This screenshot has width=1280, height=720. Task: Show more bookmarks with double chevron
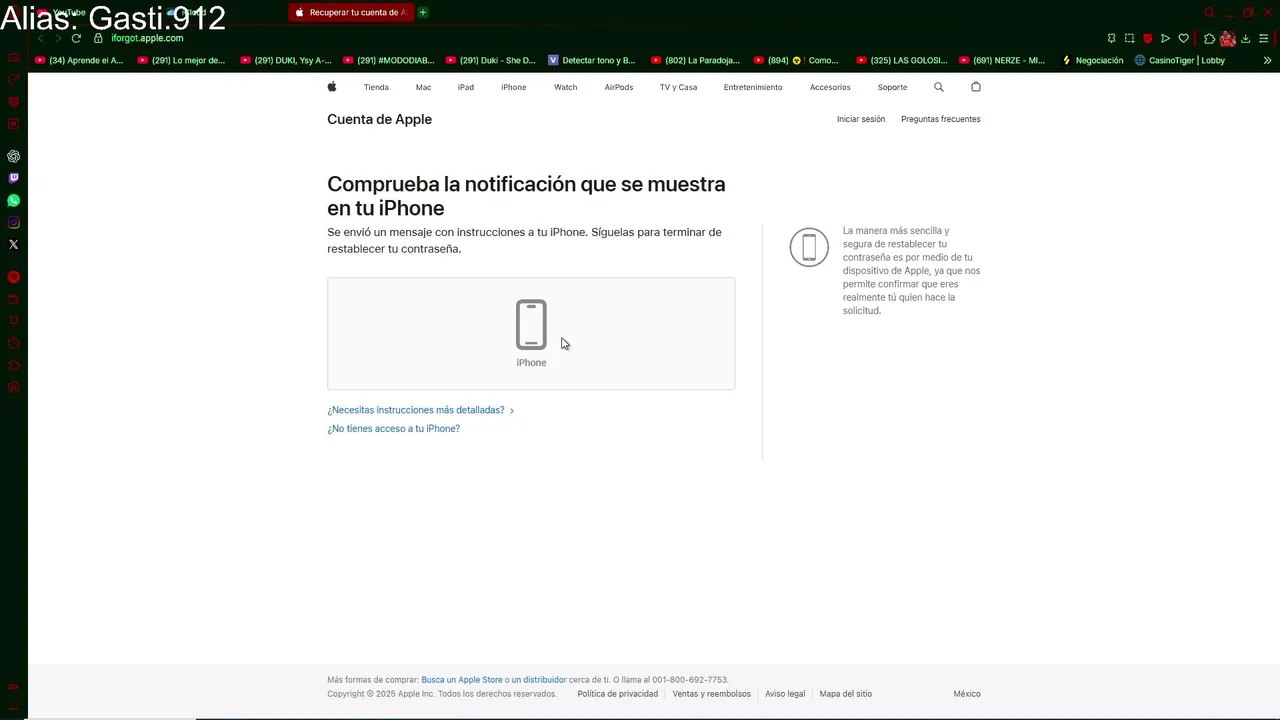tap(1267, 60)
